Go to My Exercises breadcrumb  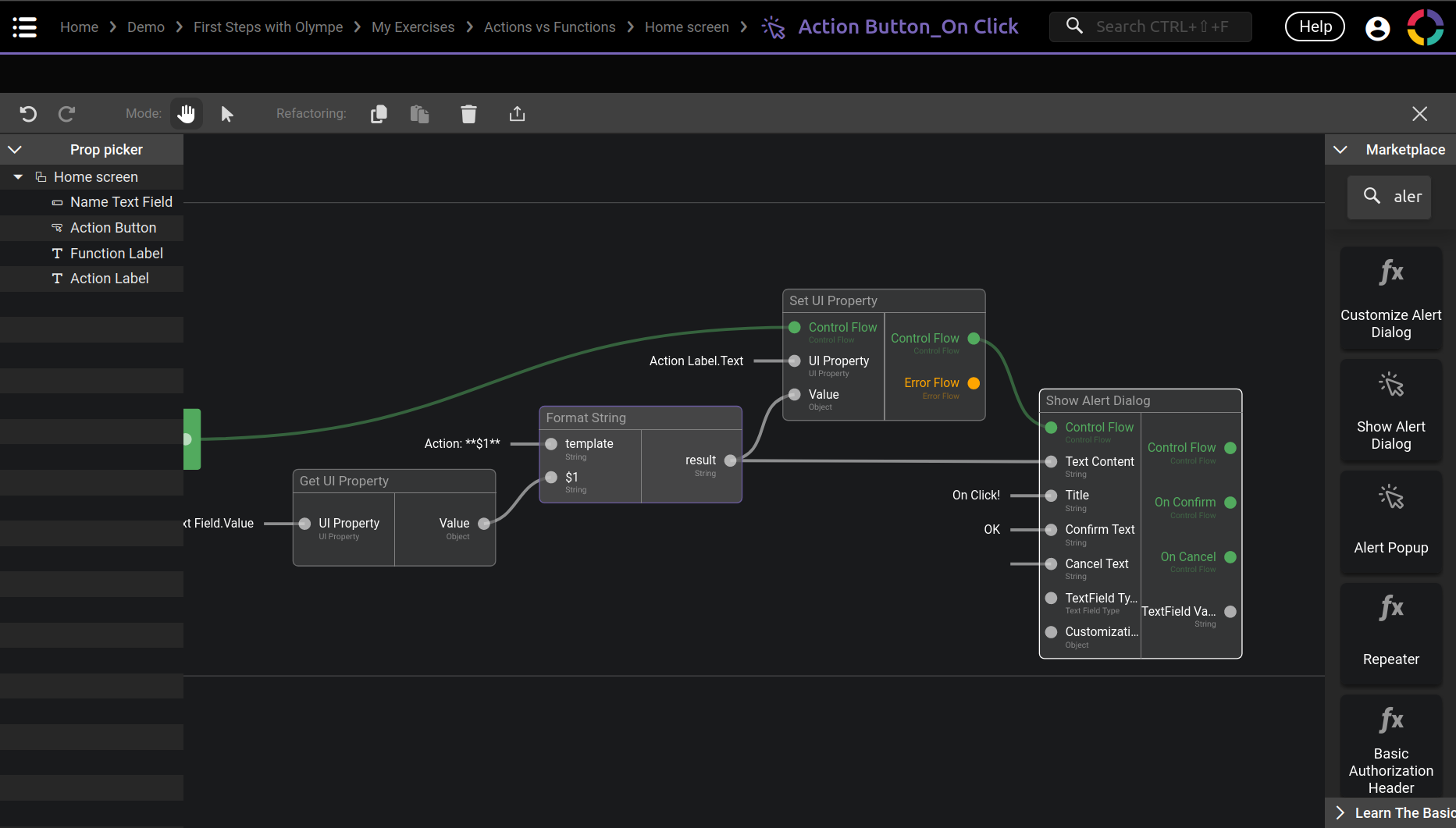412,27
